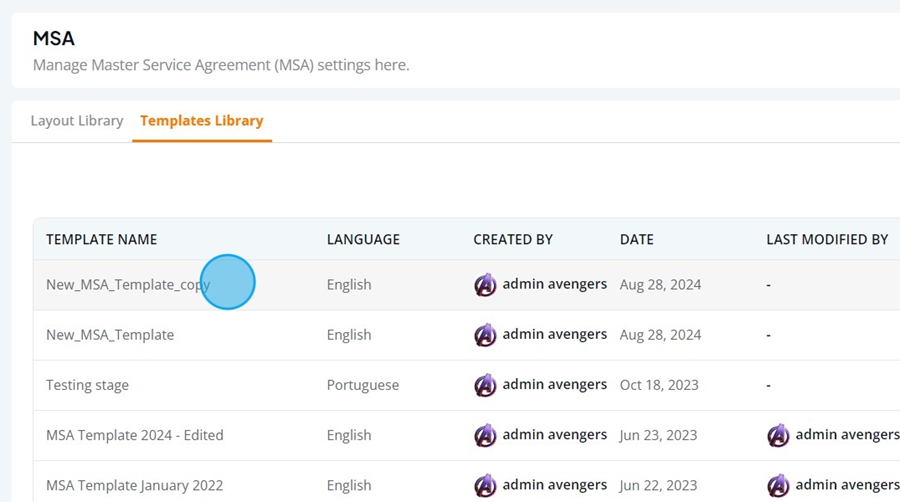Select the Templates Library tab
Viewport: 900px width, 502px height.
(201, 120)
